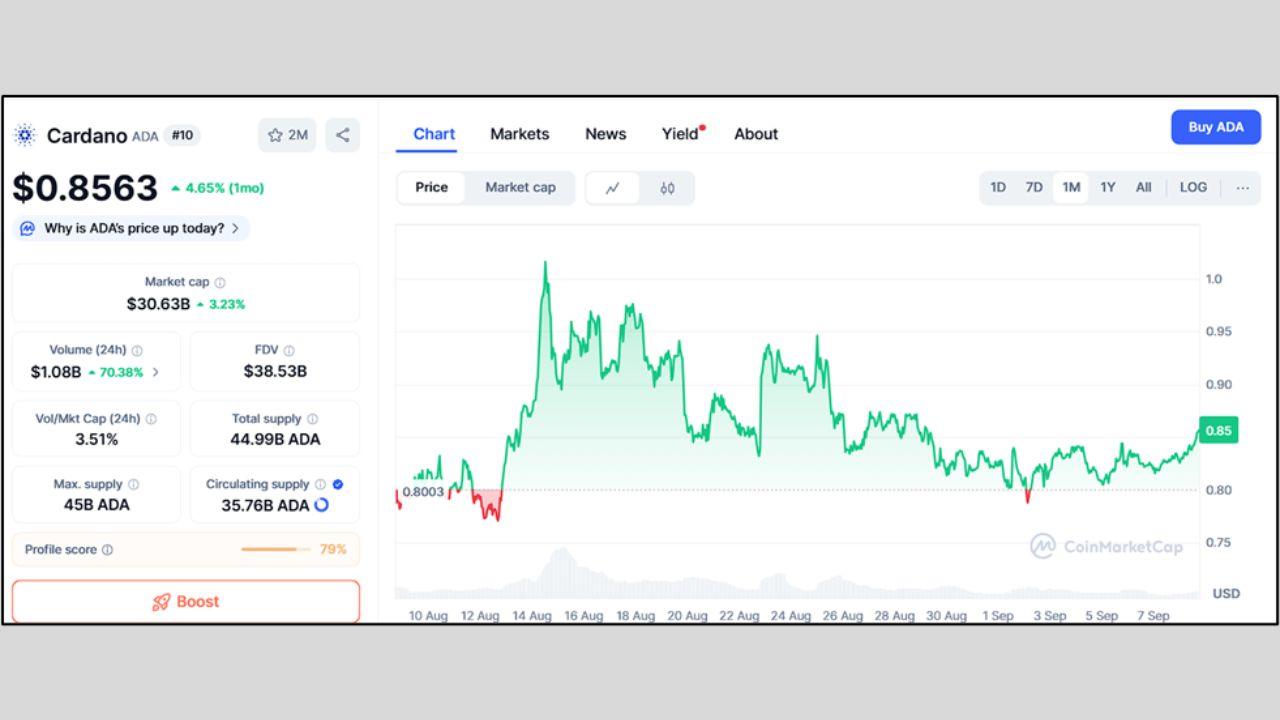Open the Yield tab
Image resolution: width=1280 pixels, height=720 pixels.
coord(680,134)
